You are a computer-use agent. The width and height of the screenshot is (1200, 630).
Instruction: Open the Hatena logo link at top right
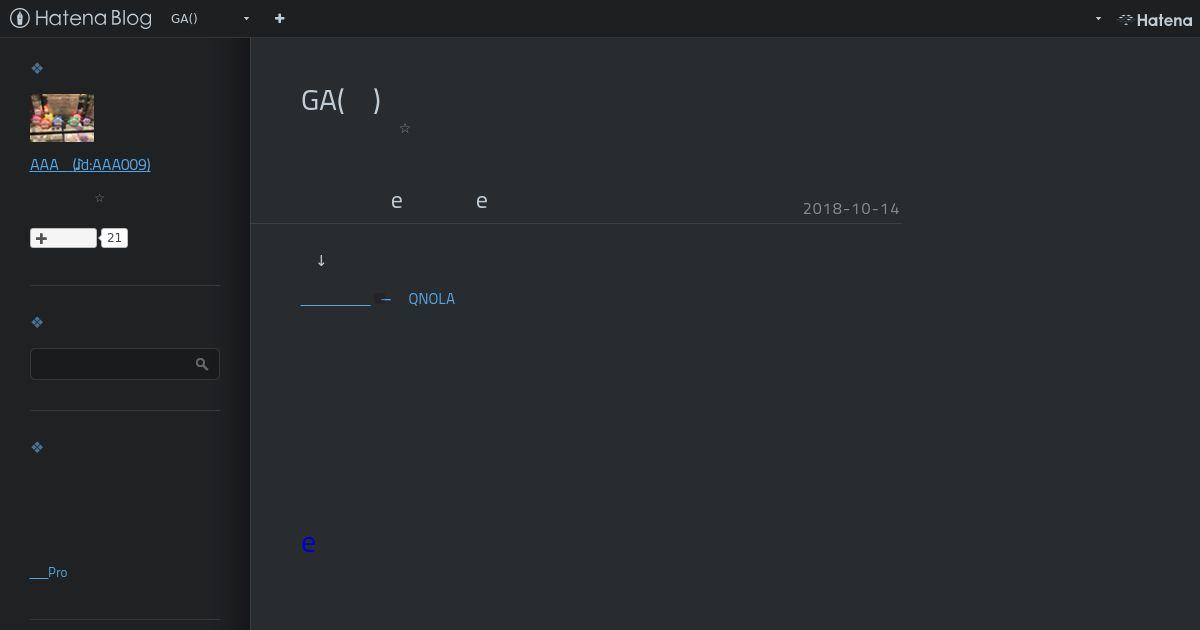pyautogui.click(x=1155, y=19)
